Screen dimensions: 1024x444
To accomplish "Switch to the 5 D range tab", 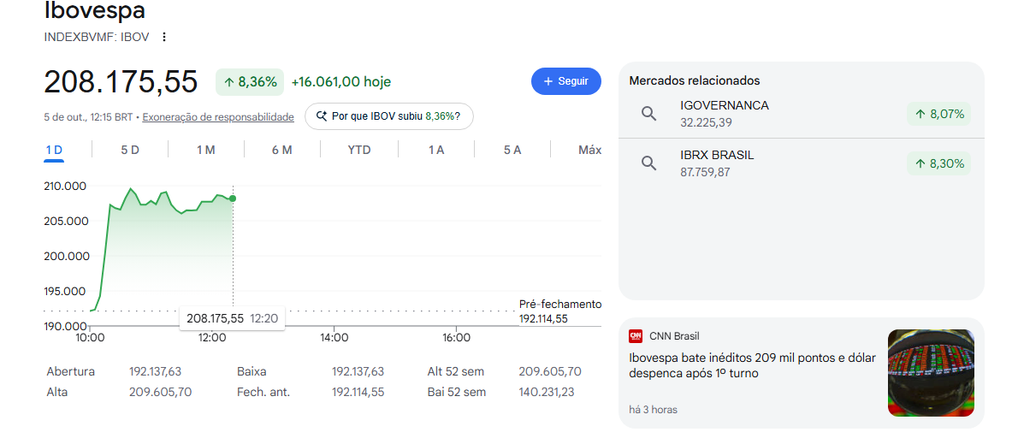I will 130,150.
